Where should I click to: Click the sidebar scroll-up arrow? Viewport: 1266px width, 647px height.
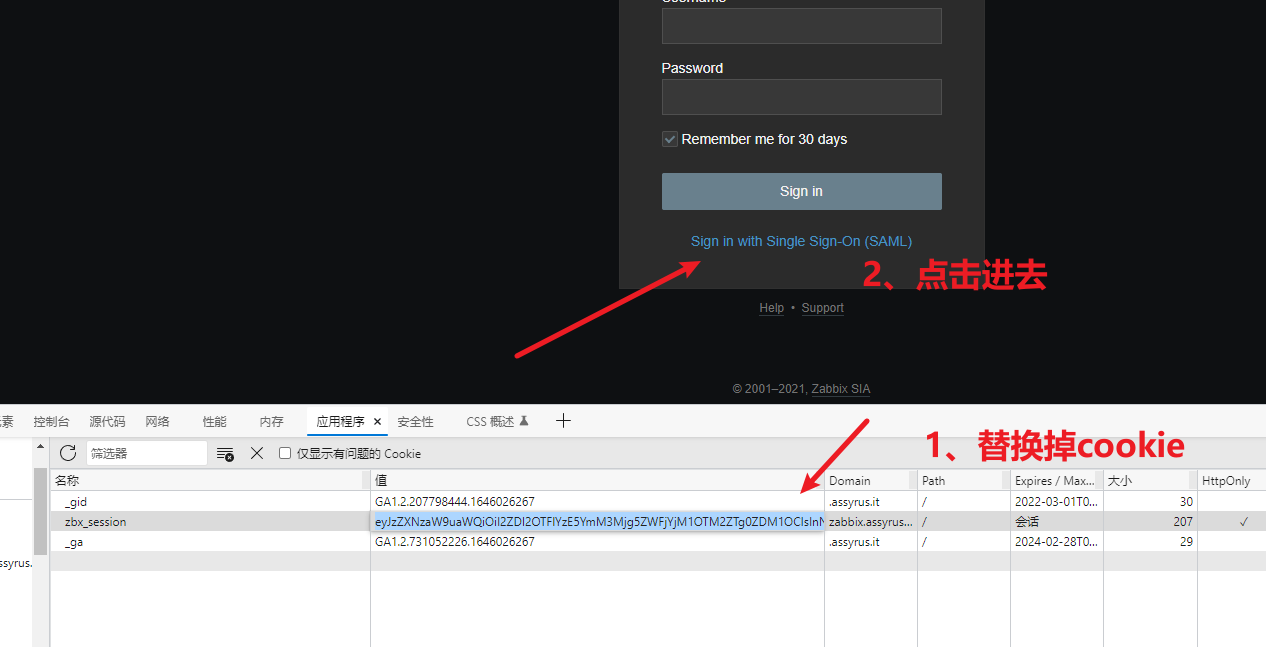click(41, 447)
